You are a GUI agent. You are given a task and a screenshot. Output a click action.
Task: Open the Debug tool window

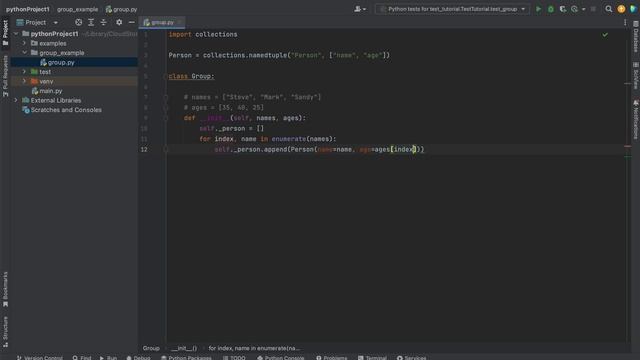tap(138, 358)
